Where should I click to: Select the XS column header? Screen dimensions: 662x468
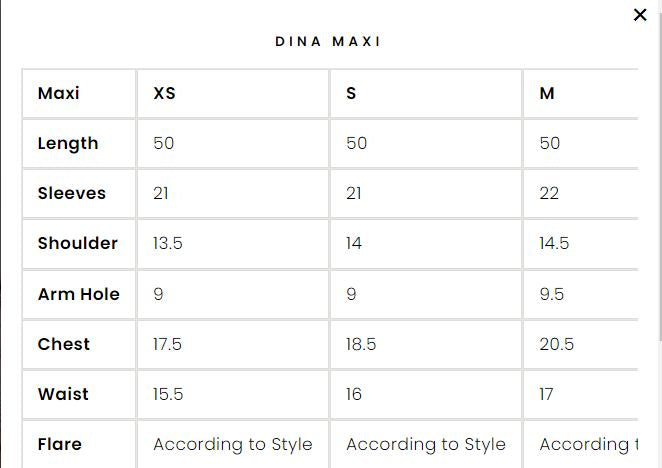tap(164, 93)
